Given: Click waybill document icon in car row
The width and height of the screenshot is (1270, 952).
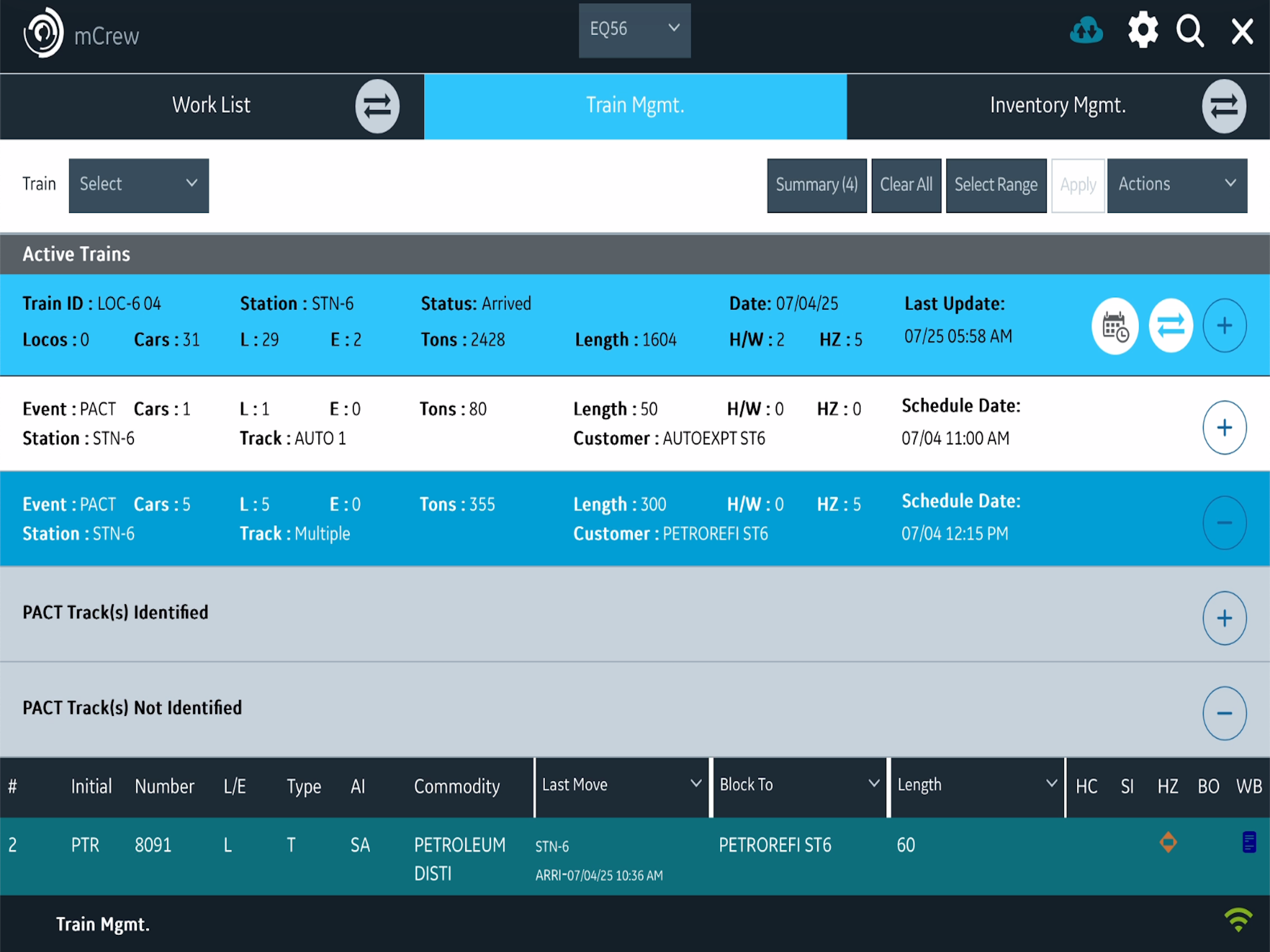Looking at the screenshot, I should [x=1250, y=842].
